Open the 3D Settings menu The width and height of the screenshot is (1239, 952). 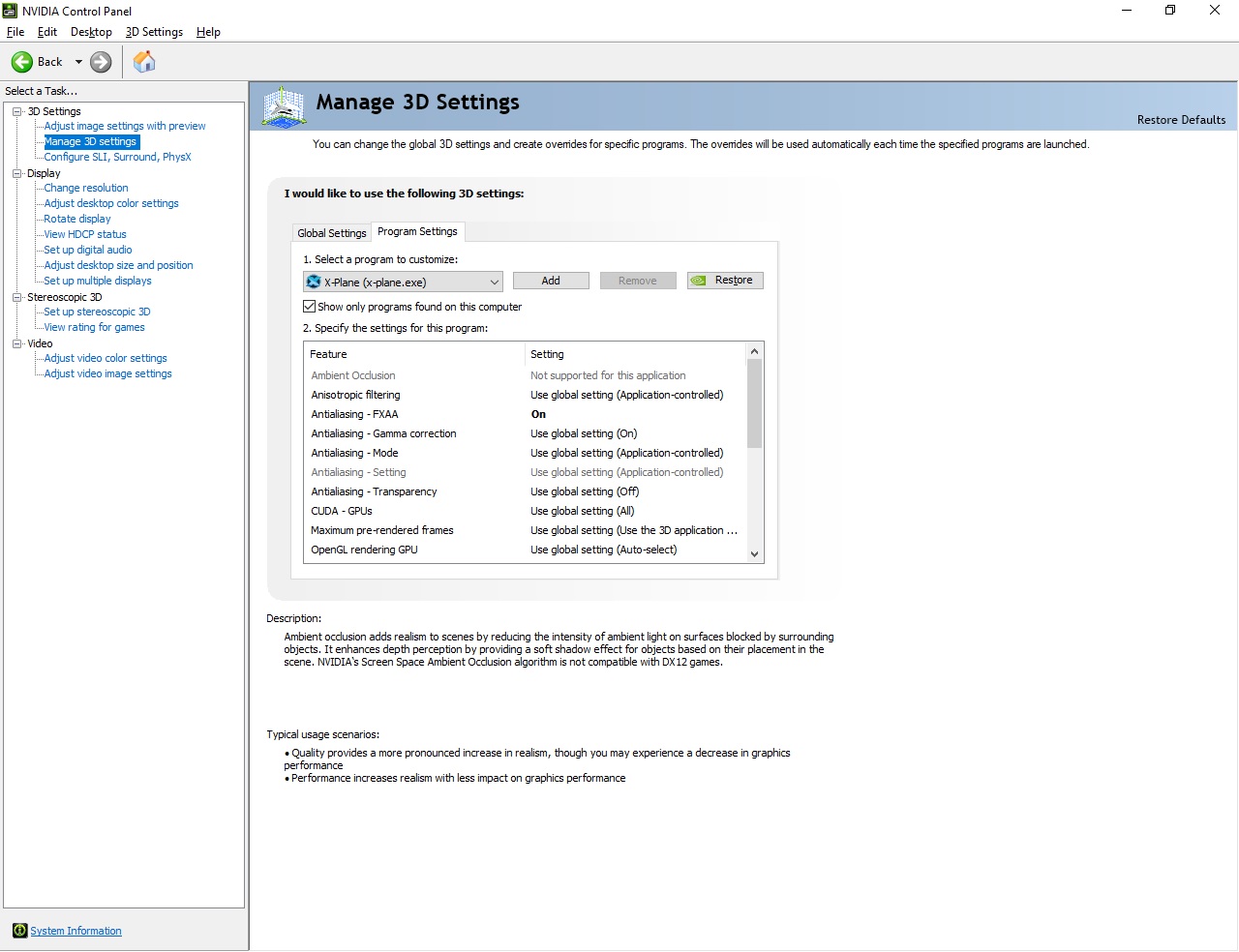[x=154, y=32]
